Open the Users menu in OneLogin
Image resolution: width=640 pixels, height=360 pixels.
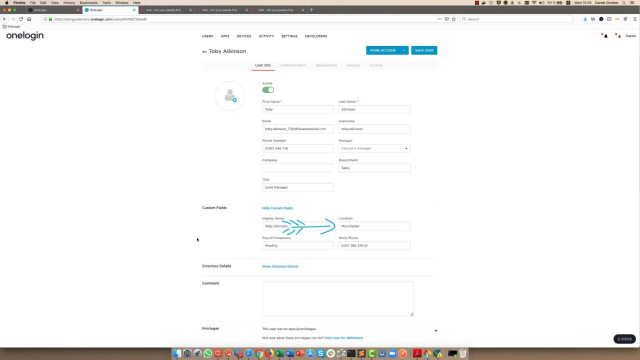point(207,36)
